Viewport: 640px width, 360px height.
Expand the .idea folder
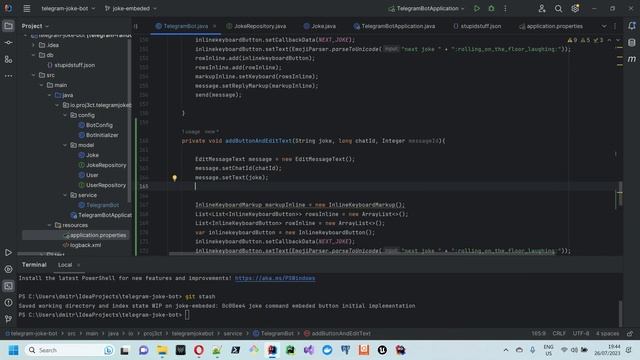[33, 45]
